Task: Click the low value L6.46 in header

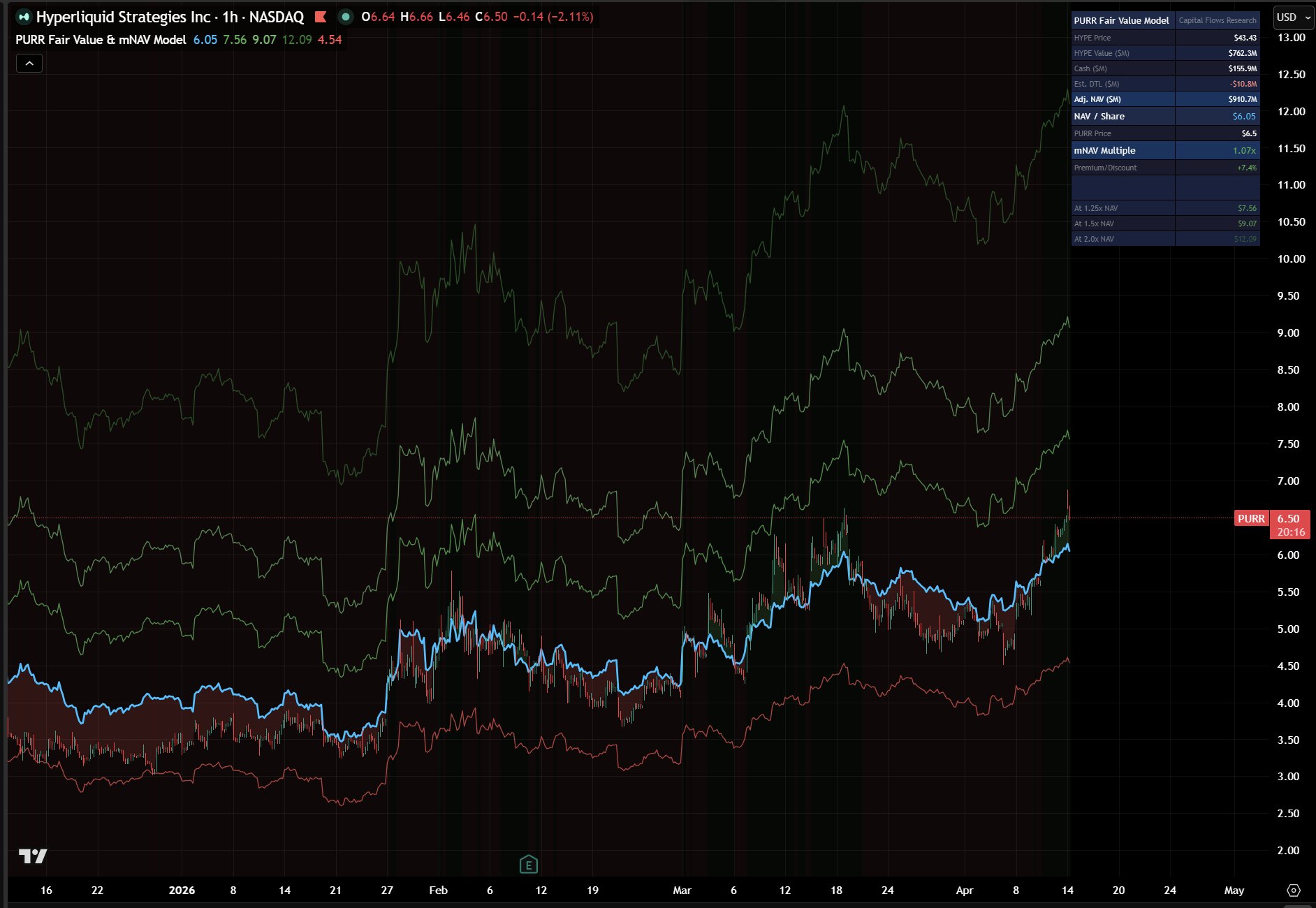Action: [x=454, y=17]
